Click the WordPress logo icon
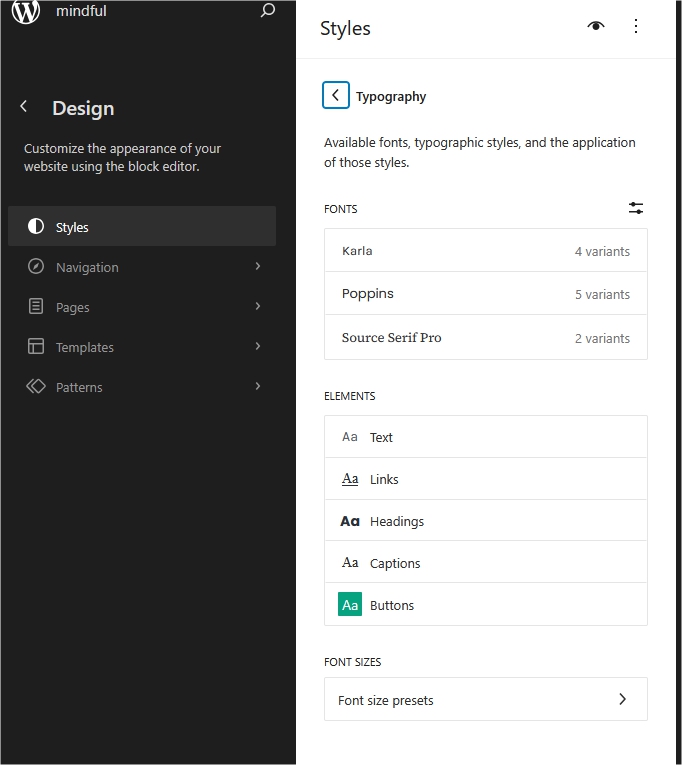 [26, 12]
